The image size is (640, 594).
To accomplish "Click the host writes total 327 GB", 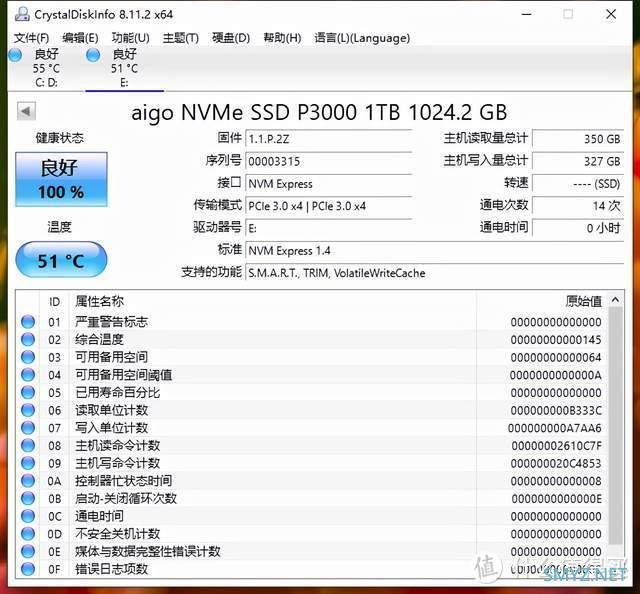I will [x=578, y=161].
